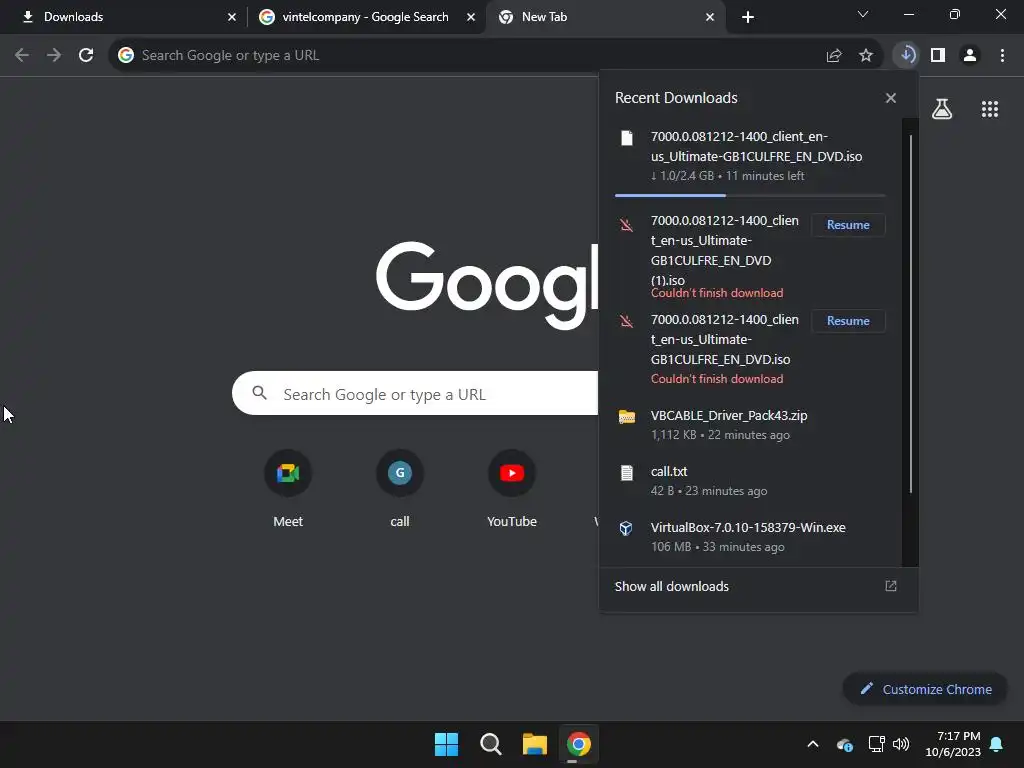Click the bookmark star icon

(x=866, y=56)
